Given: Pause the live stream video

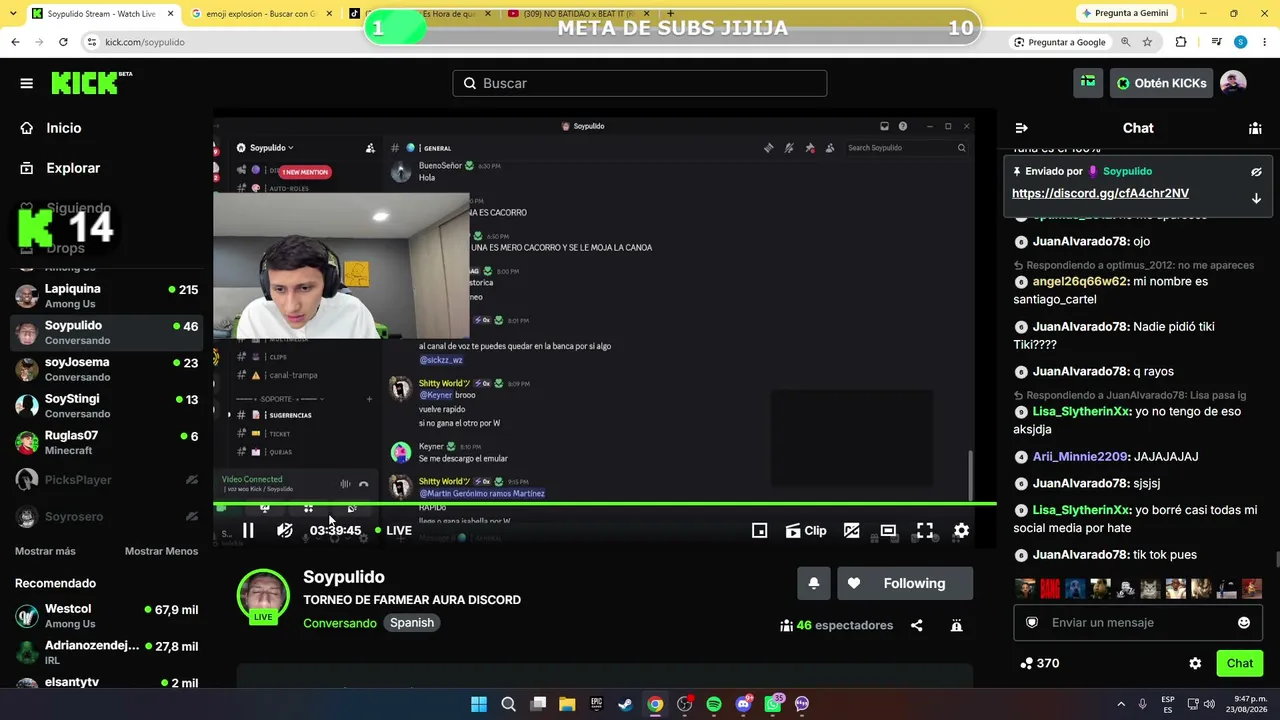Looking at the screenshot, I should point(248,530).
